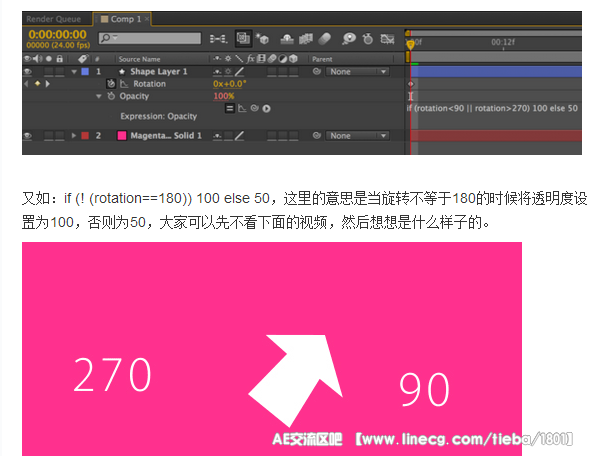Click the Hide Shy Layers icon
This screenshot has height=456, width=608.
click(x=287, y=39)
